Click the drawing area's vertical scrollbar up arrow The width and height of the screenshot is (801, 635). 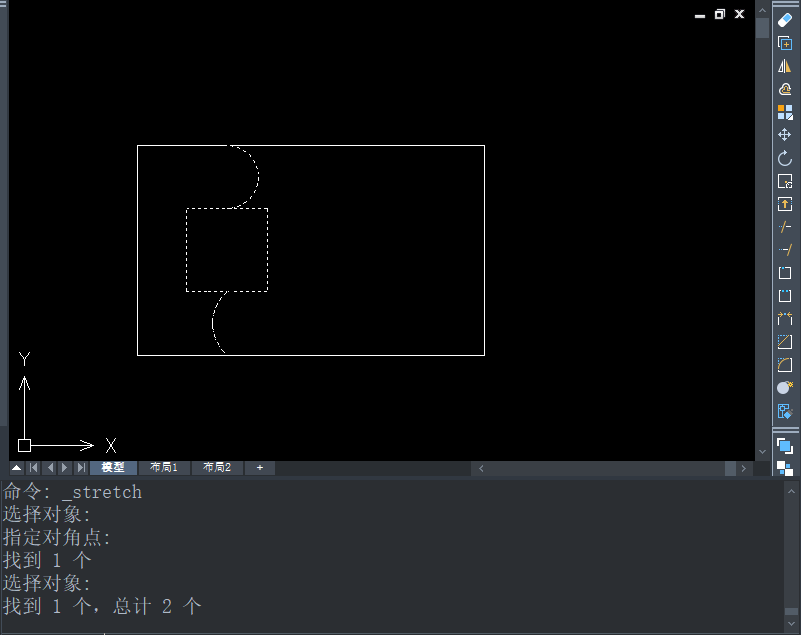[762, 10]
